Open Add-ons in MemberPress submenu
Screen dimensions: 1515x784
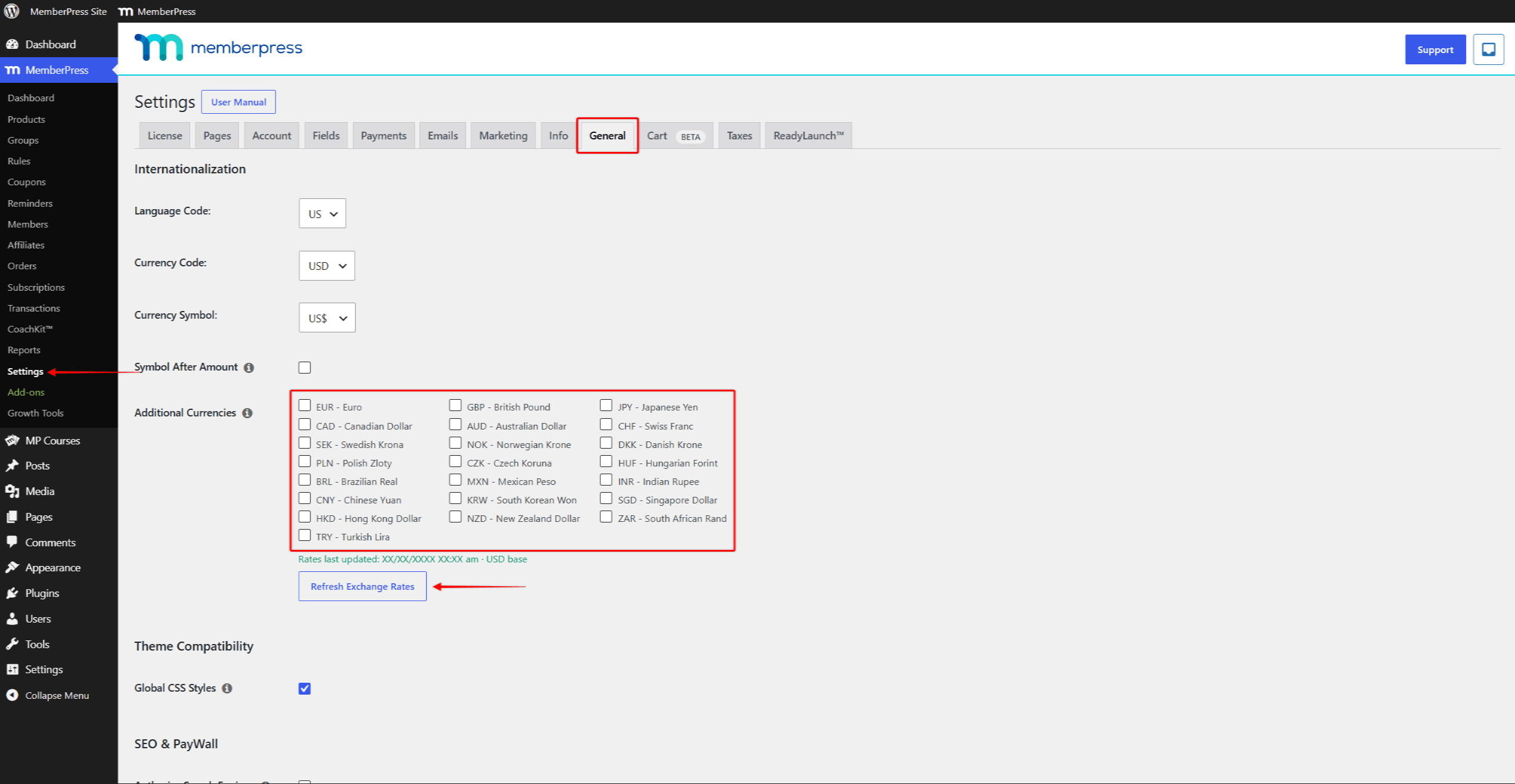click(26, 392)
